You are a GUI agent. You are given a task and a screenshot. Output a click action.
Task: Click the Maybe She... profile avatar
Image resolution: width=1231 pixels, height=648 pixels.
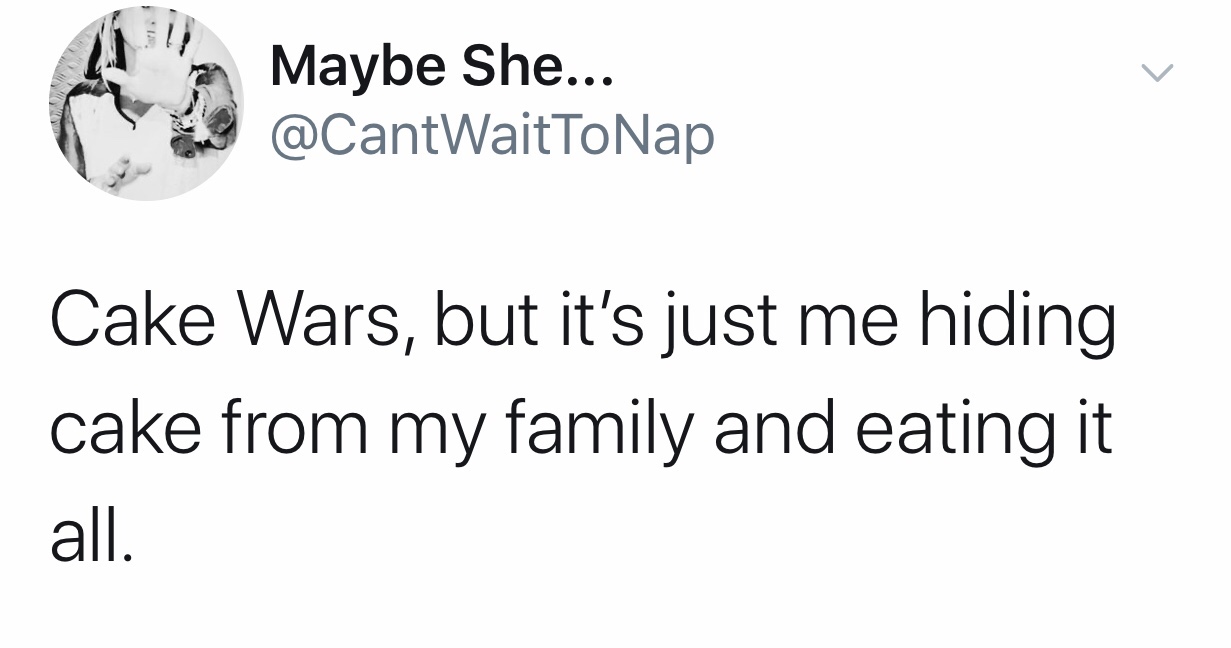147,102
